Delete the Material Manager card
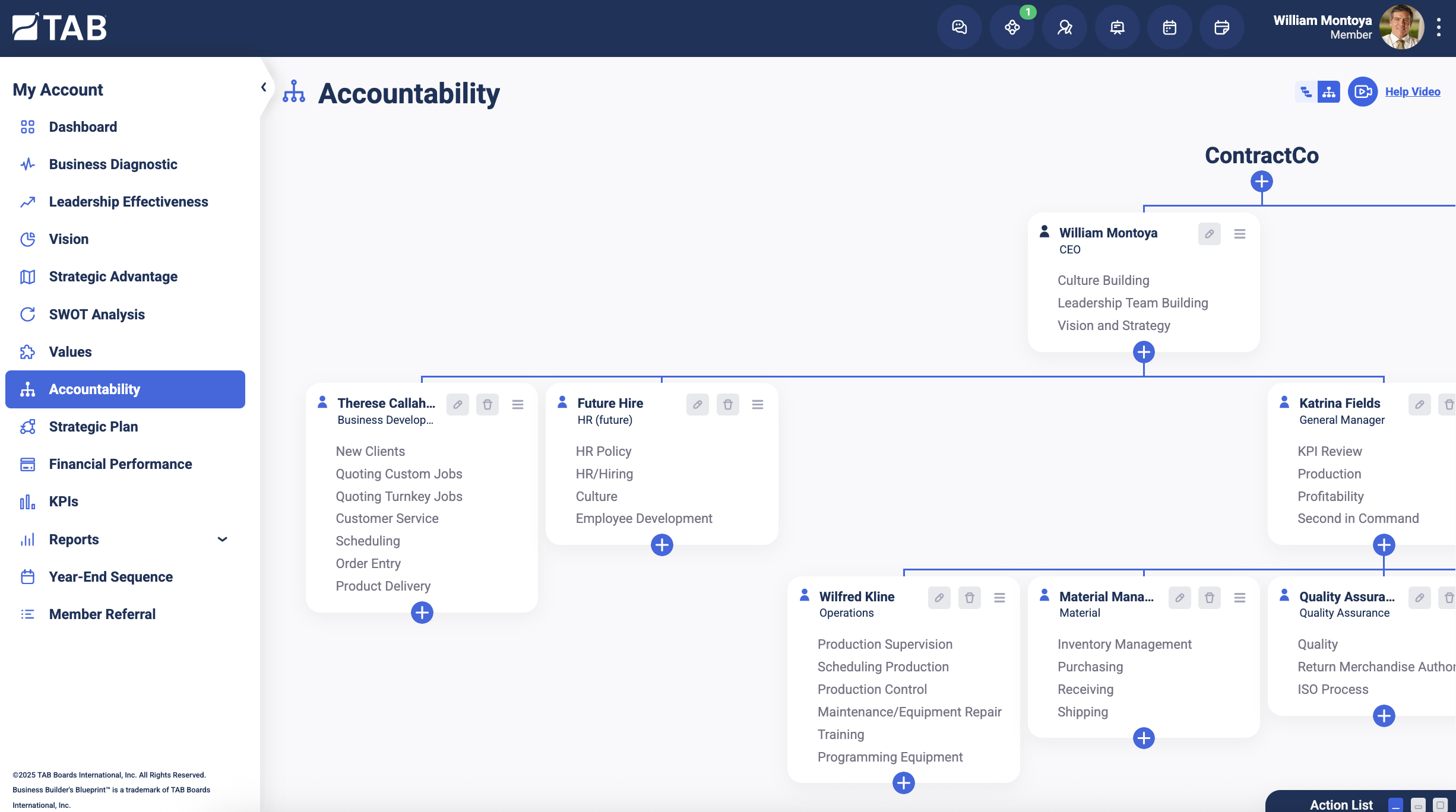 coord(1209,598)
